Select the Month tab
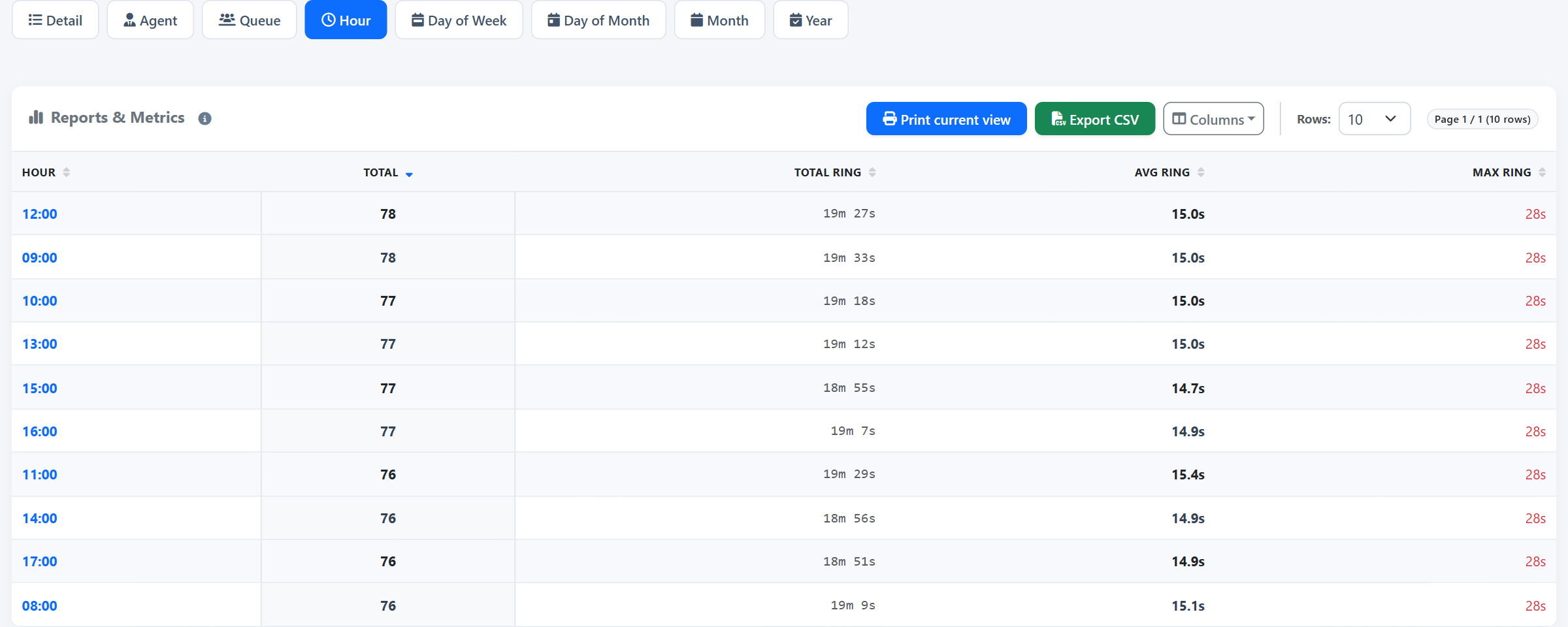1568x627 pixels. click(719, 20)
